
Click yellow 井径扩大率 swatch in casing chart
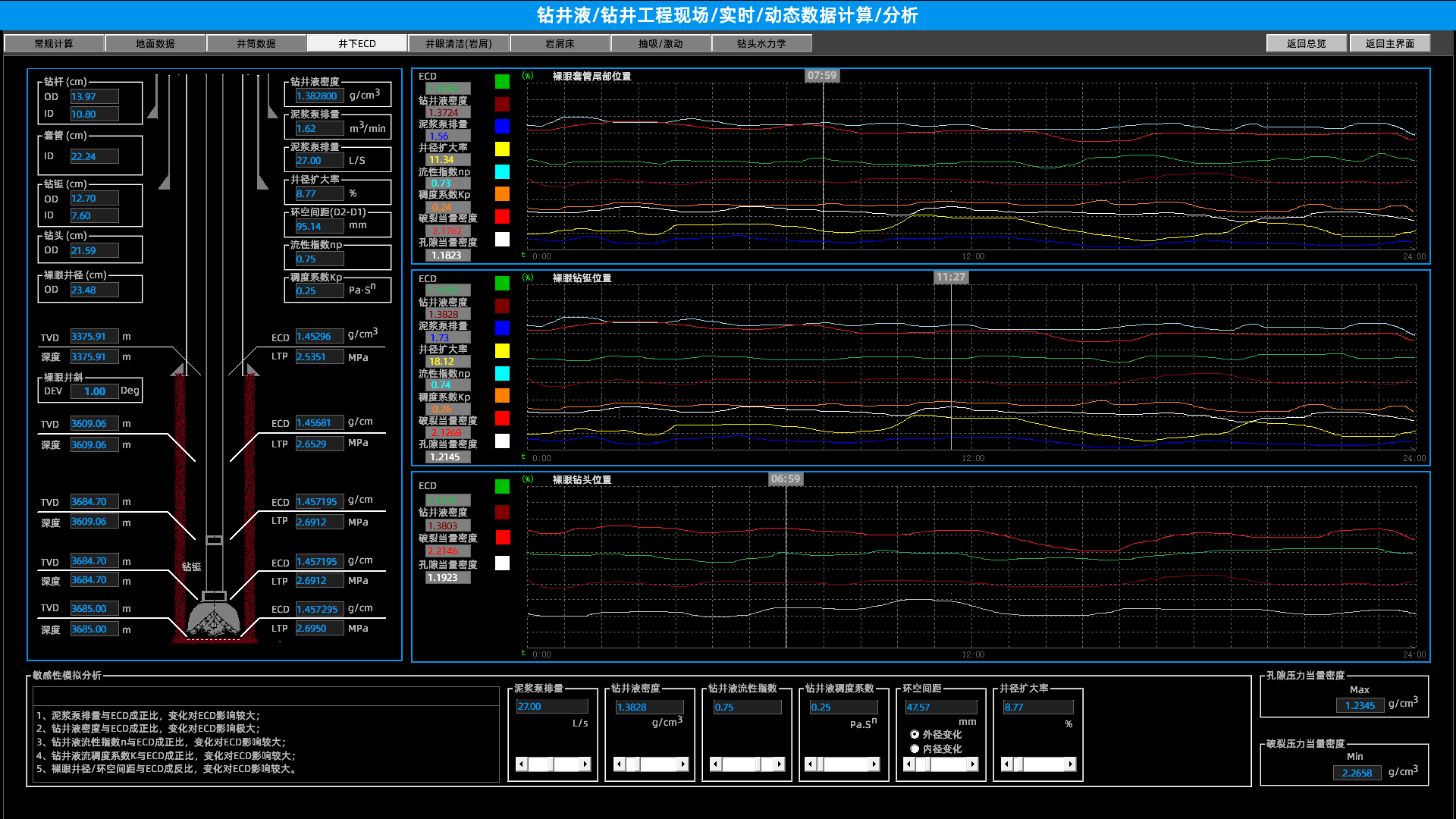tap(502, 149)
